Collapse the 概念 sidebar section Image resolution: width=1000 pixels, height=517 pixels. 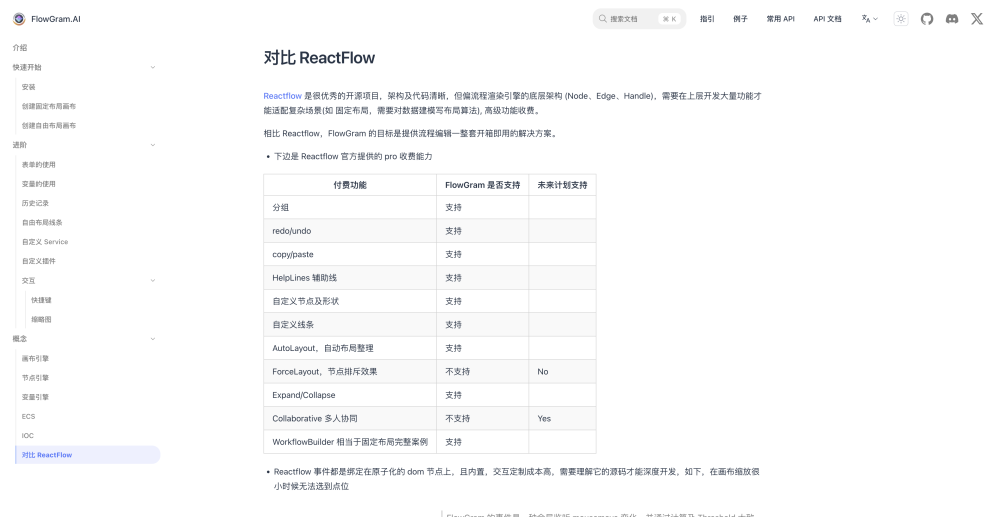152,339
